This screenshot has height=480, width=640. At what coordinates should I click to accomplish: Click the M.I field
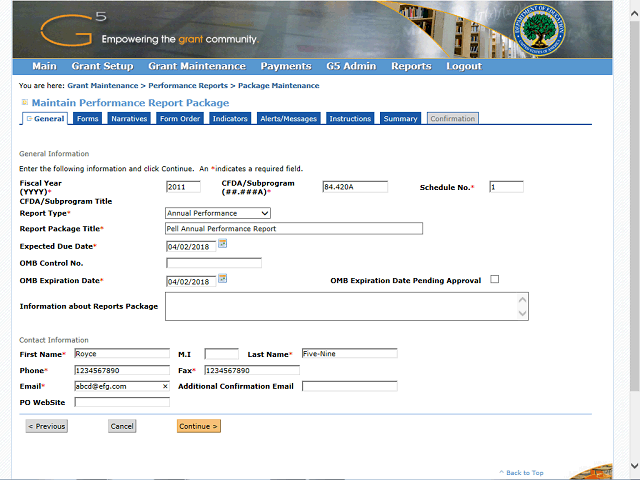coord(222,353)
